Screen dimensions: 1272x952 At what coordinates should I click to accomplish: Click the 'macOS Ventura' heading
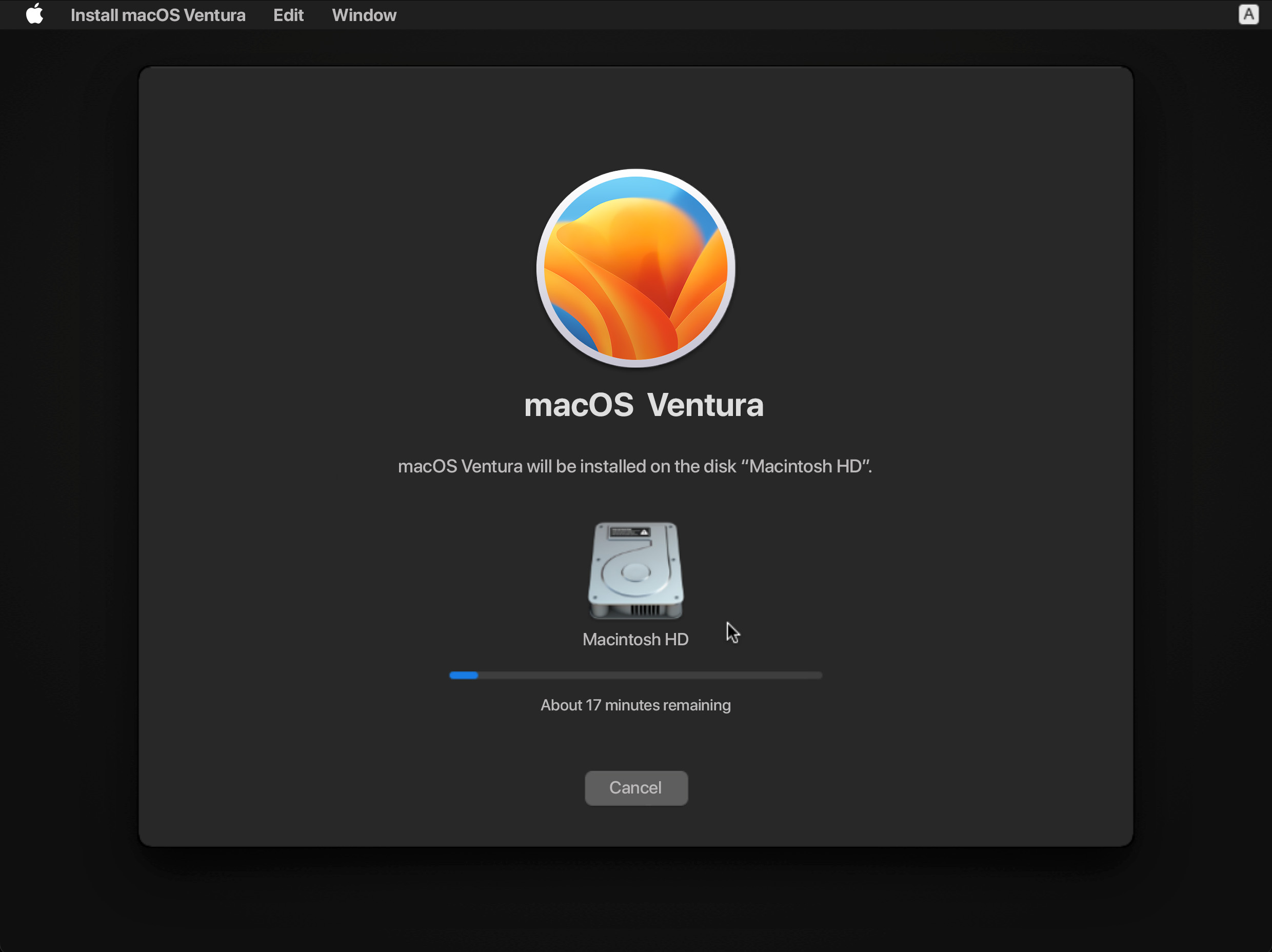click(644, 405)
